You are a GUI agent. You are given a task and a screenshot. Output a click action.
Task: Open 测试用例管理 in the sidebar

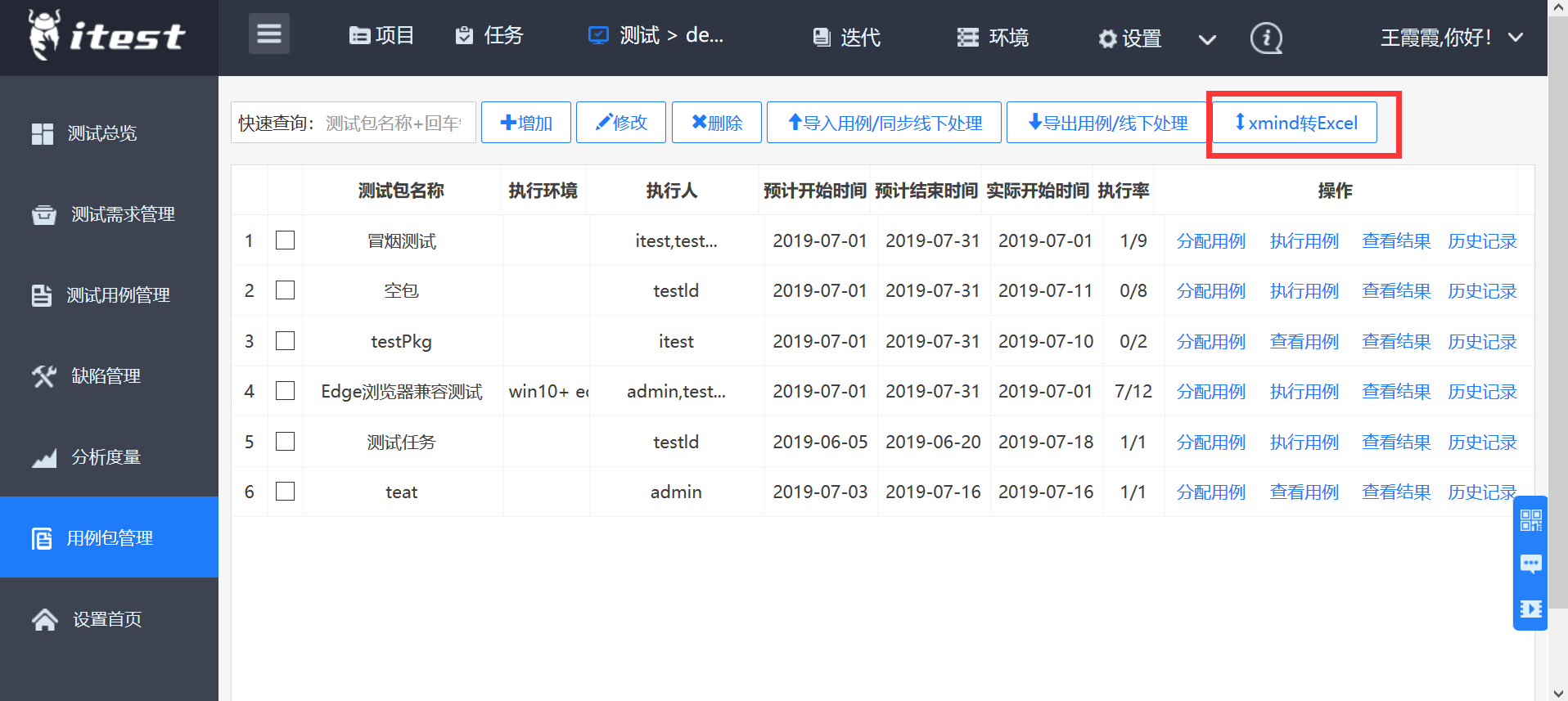pyautogui.click(x=109, y=295)
